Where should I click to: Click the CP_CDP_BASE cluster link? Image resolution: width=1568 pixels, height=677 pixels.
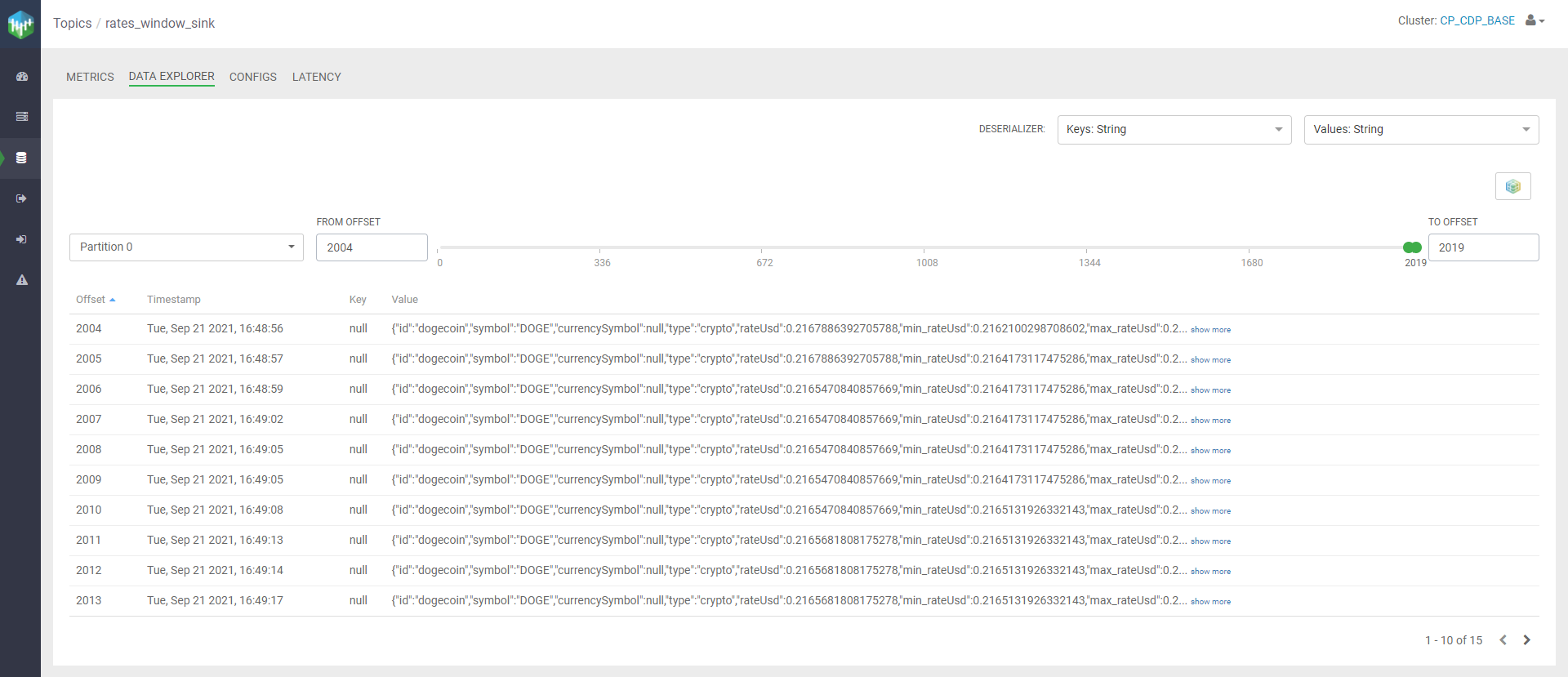click(x=1477, y=20)
